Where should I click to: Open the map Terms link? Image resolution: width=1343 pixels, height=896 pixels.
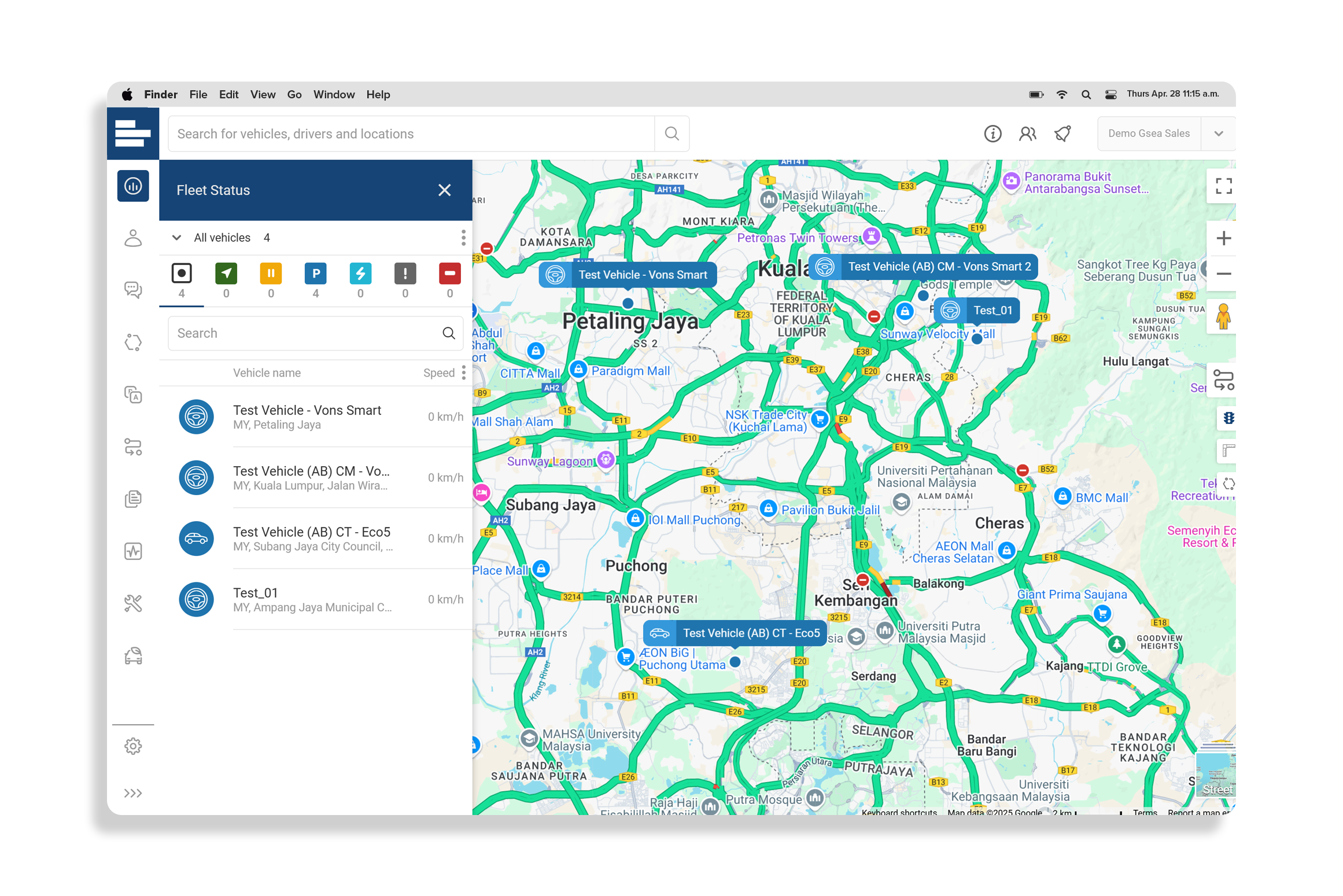coord(1145,812)
